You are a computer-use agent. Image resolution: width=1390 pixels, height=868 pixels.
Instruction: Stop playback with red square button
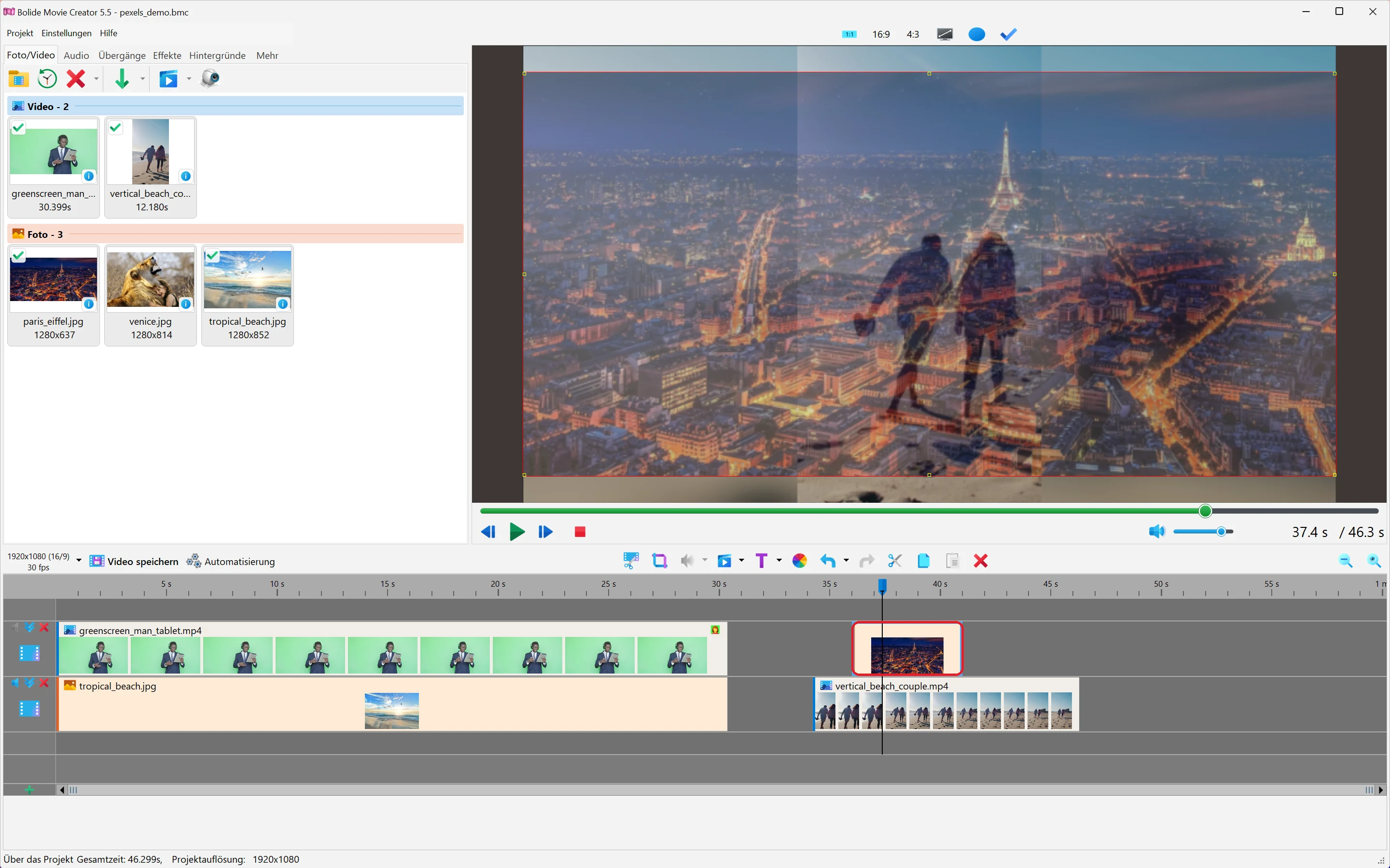(580, 532)
